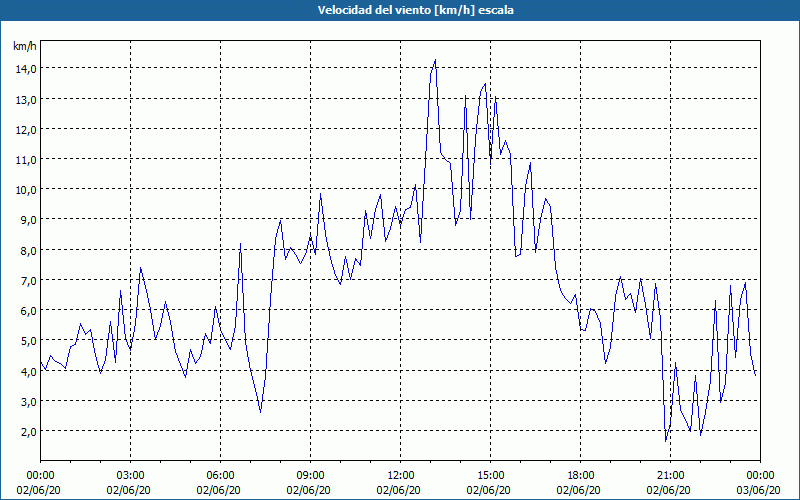Click the lowest wind dip near 21:00
Image resolution: width=800 pixels, height=500 pixels.
pos(666,441)
